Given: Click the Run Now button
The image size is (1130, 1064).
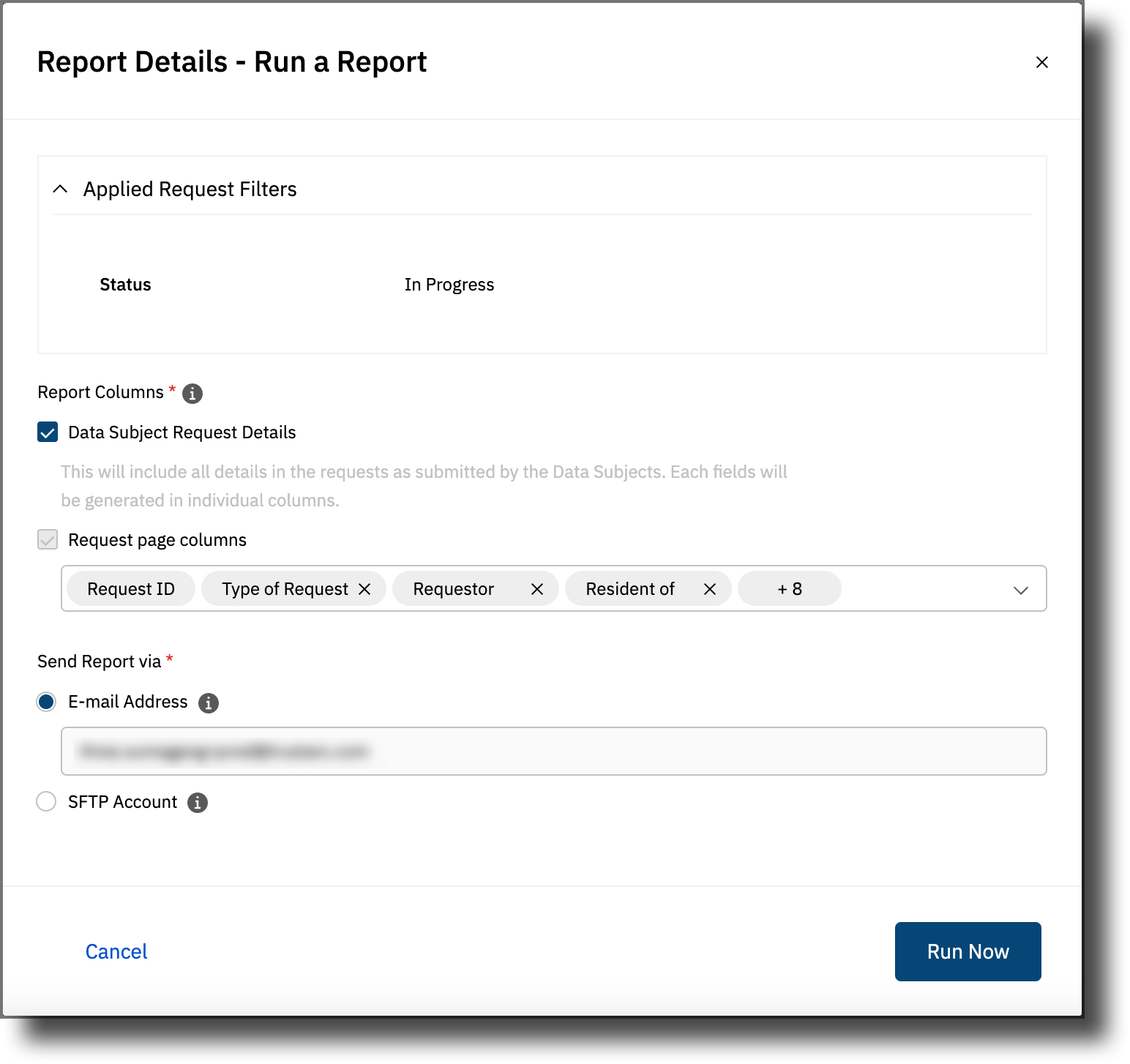Looking at the screenshot, I should [x=968, y=951].
